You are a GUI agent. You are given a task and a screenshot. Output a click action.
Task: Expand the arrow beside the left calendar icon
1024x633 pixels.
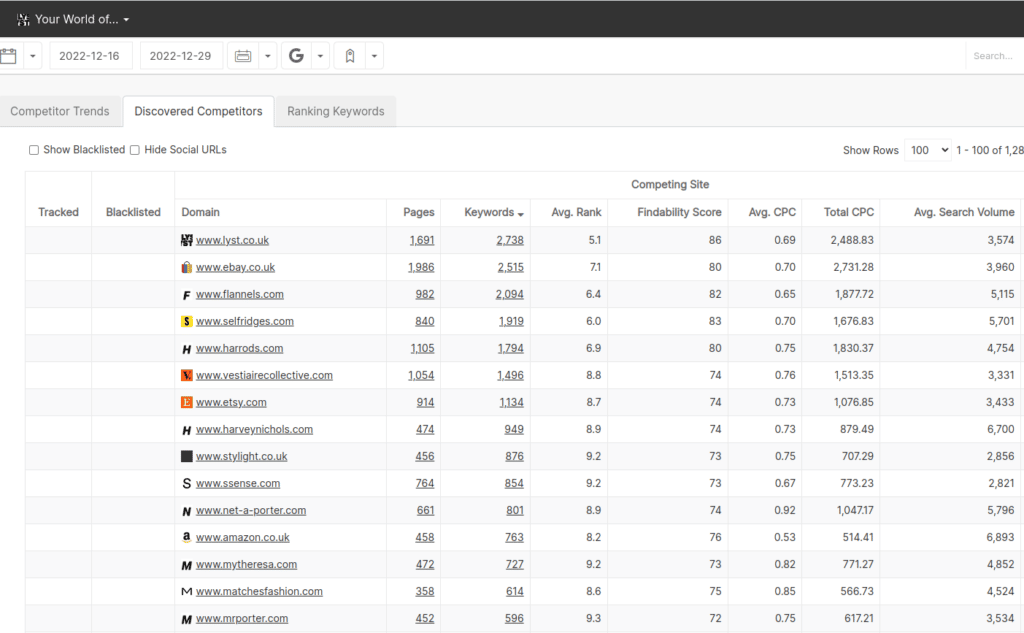[32, 56]
